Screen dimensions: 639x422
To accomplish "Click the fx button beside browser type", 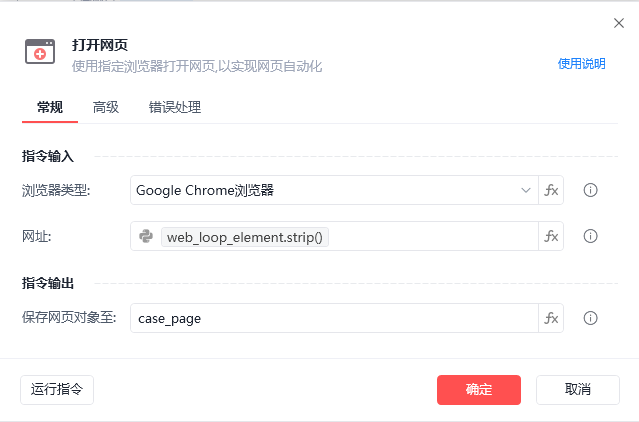I will 551,190.
